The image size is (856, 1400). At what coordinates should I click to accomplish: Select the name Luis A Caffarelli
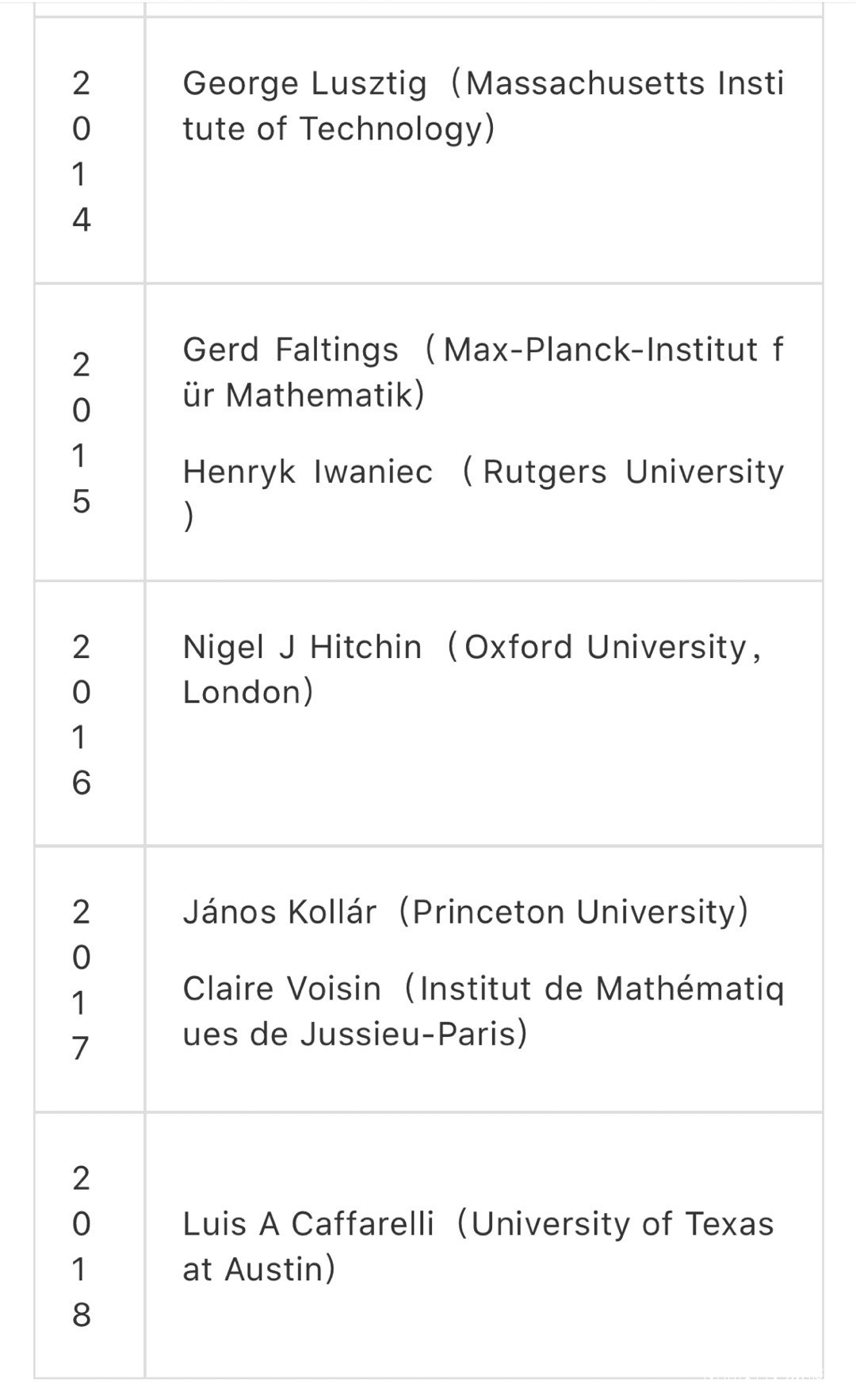308,1225
